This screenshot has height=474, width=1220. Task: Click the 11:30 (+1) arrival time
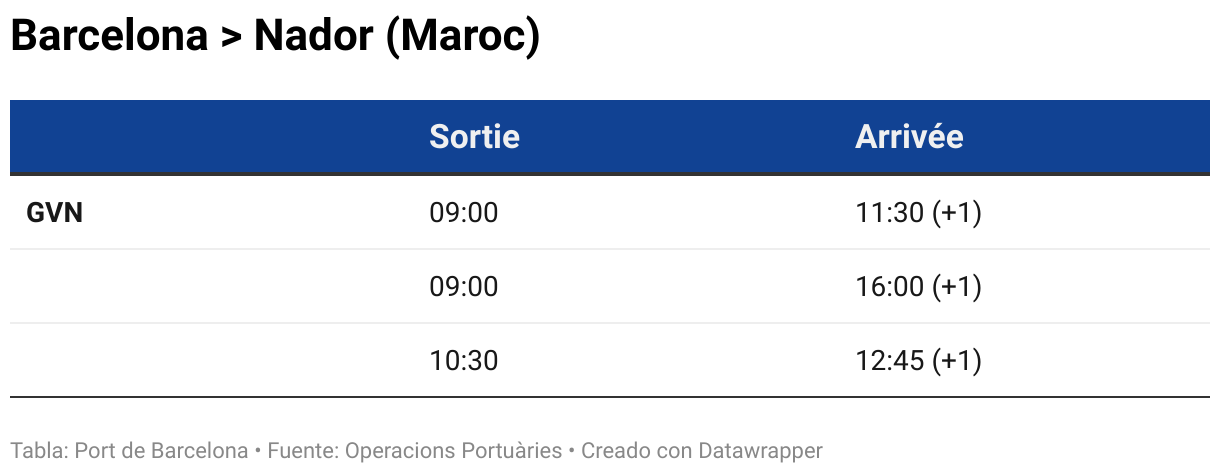point(918,213)
